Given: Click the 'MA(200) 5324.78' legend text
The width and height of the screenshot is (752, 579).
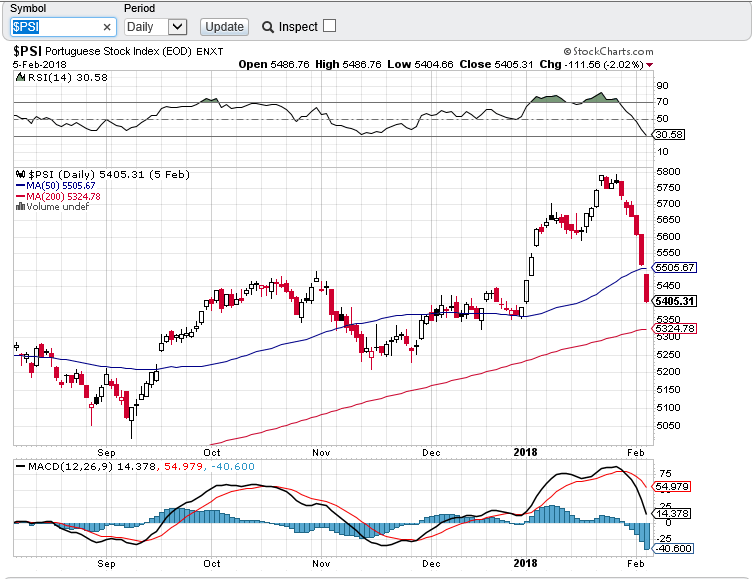Looking at the screenshot, I should [63, 196].
